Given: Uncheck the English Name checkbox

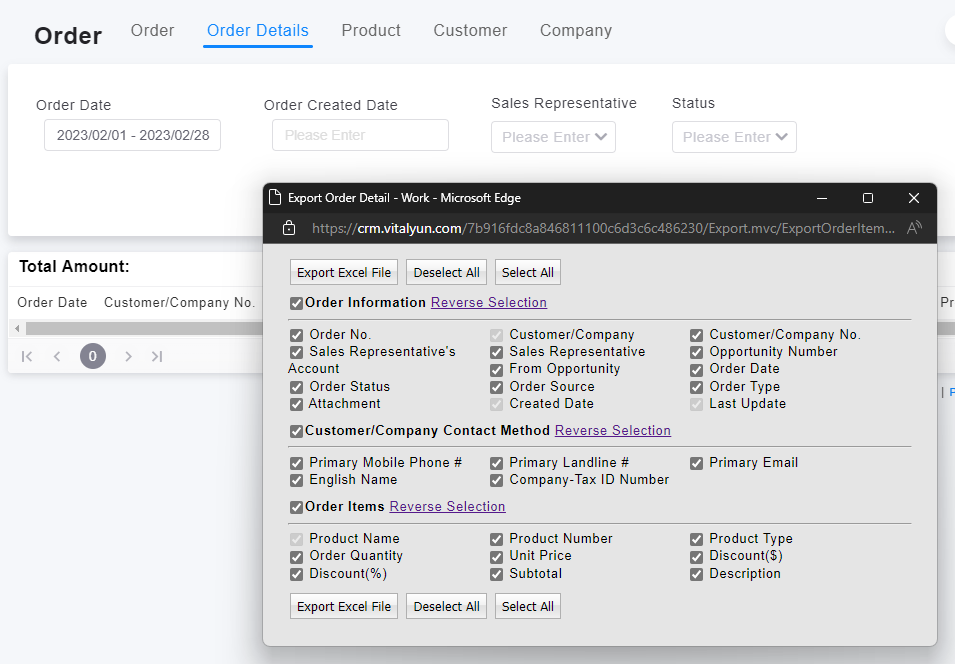Looking at the screenshot, I should (297, 481).
